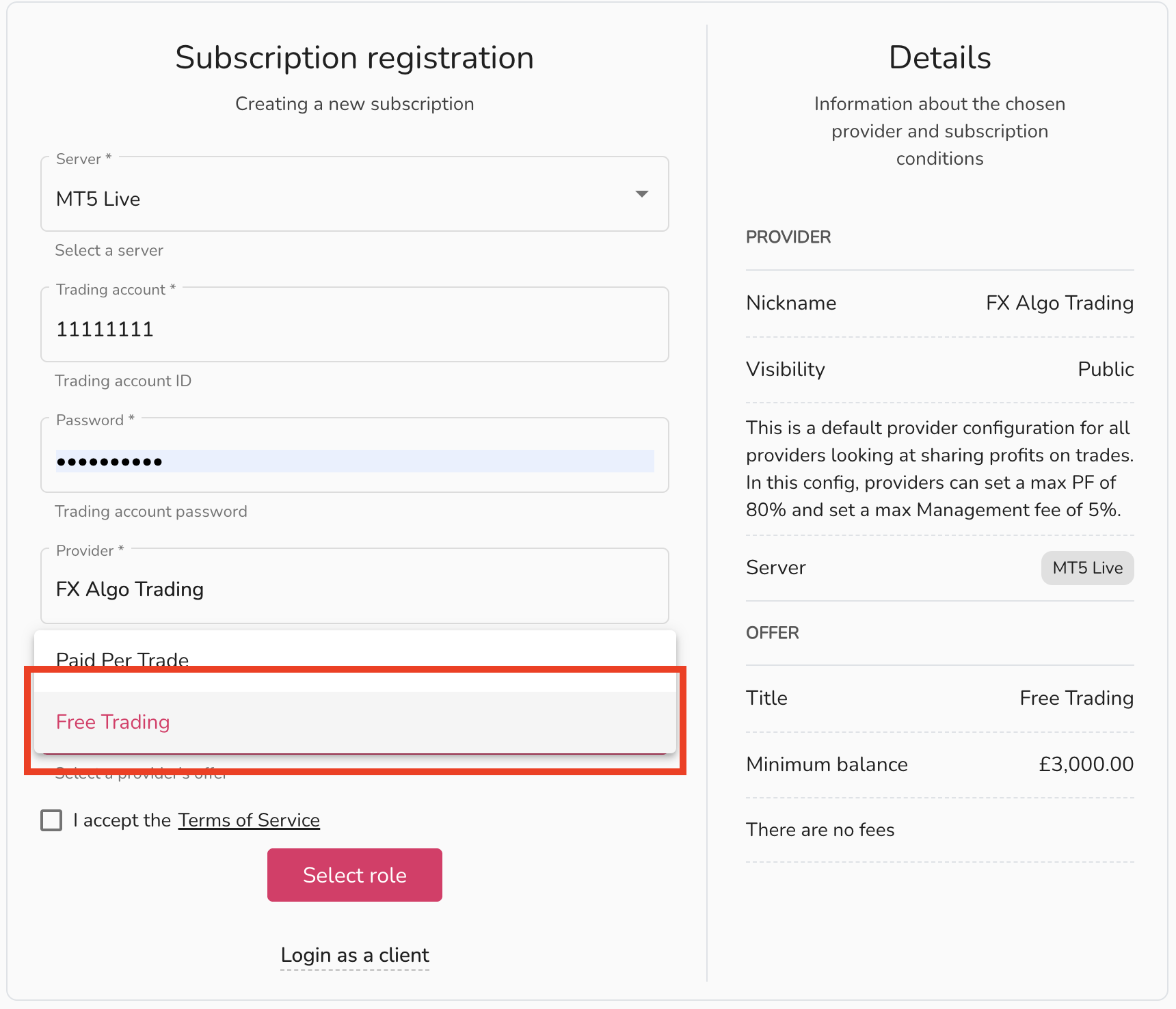Viewport: 1176px width, 1009px height.
Task: Click the MT5 Live chip in Details
Action: pos(1087,568)
